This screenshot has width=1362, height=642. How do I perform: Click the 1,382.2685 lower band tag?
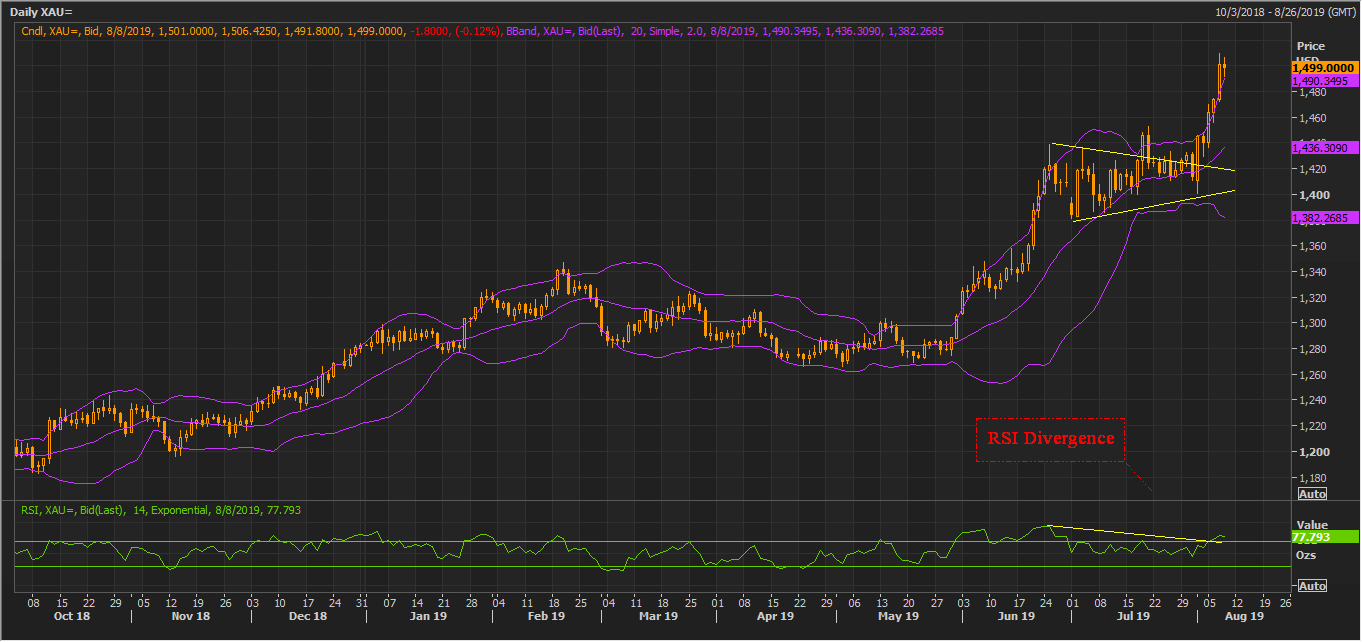(x=1324, y=218)
